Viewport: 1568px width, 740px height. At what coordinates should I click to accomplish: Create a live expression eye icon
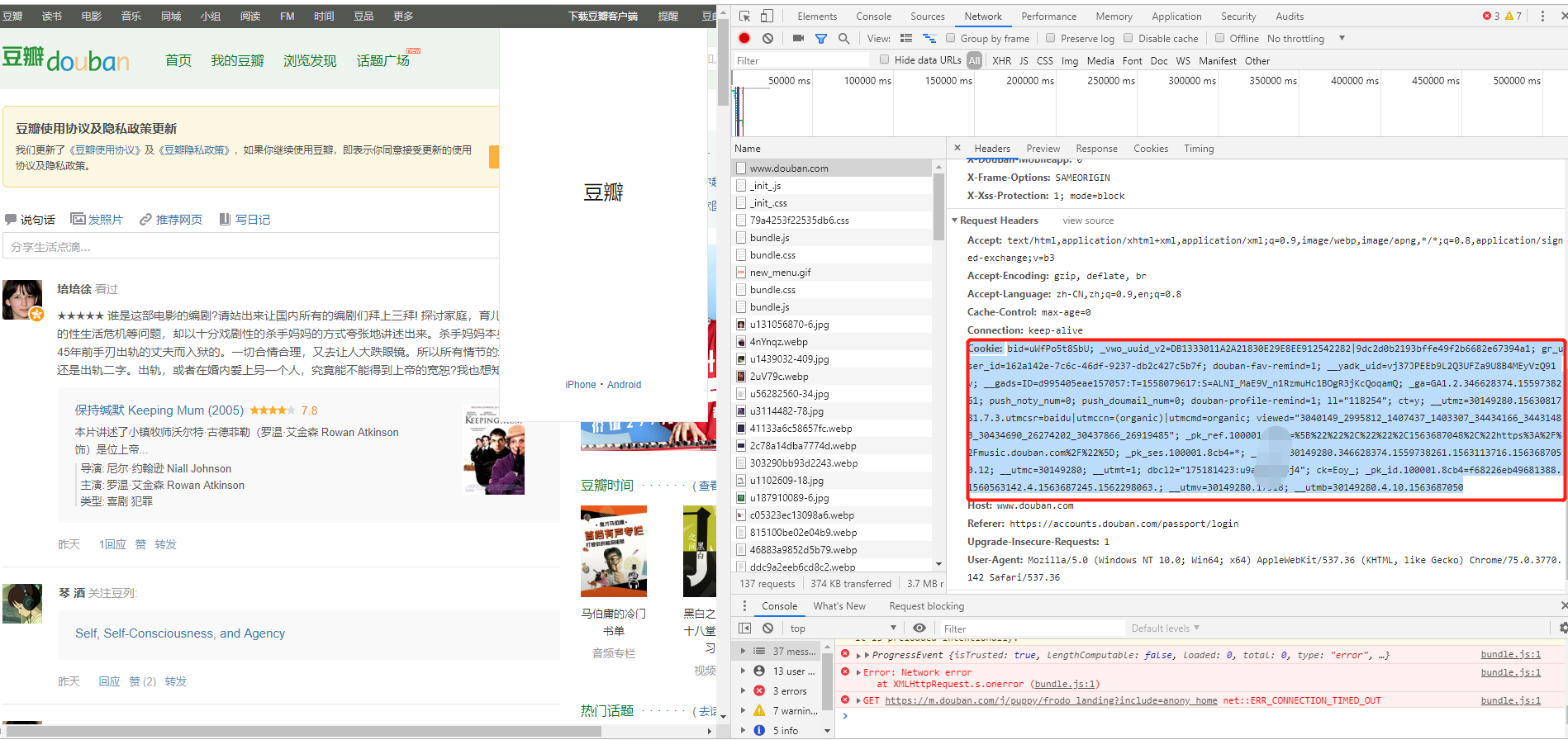pos(919,628)
